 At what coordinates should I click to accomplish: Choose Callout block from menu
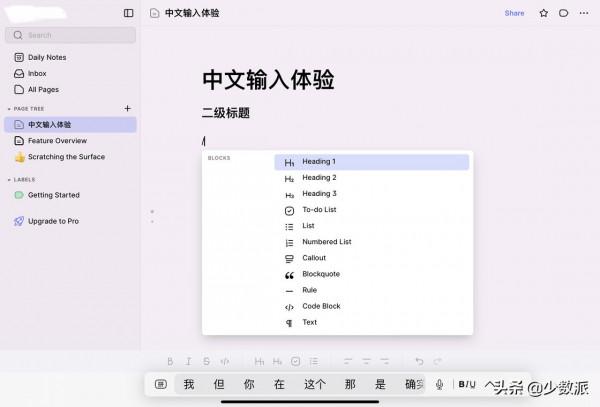tap(372, 258)
